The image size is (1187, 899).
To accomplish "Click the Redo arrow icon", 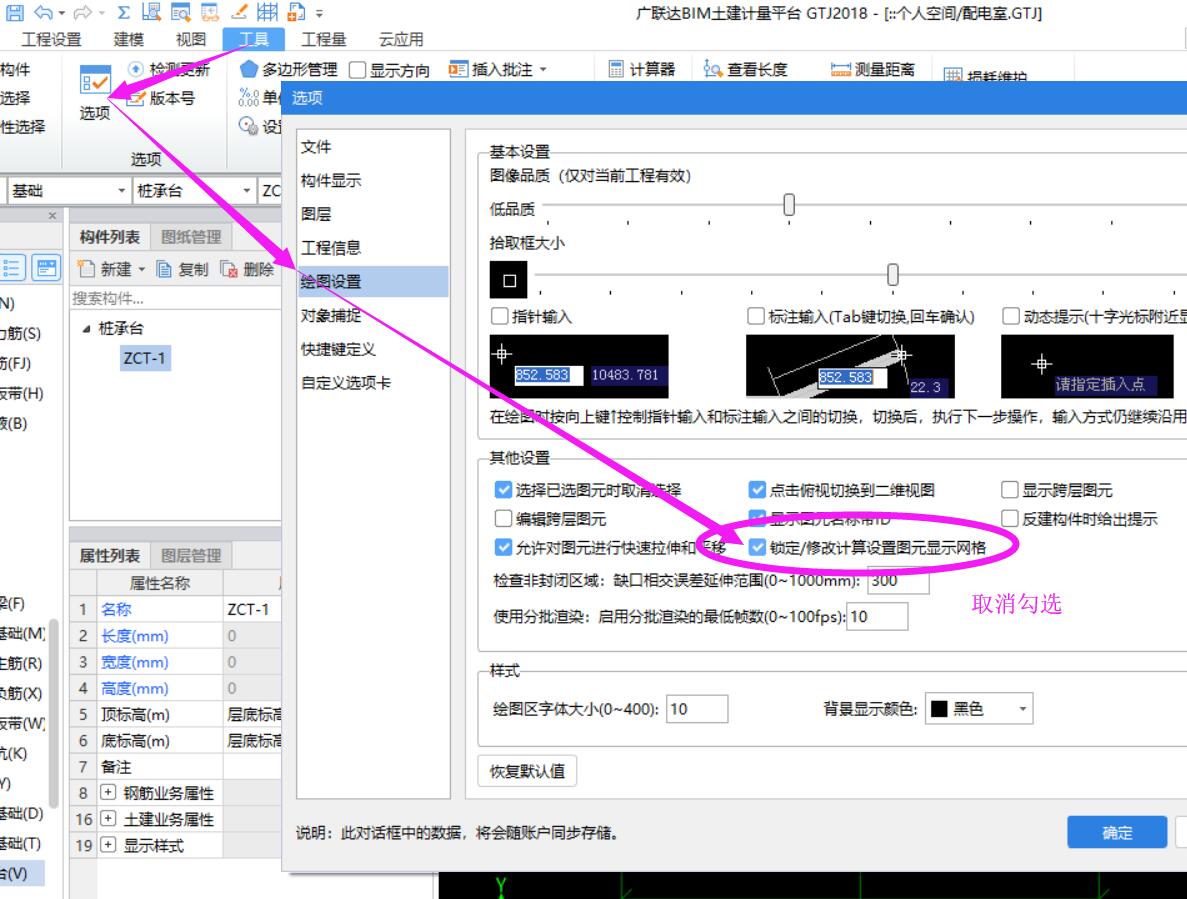I will tap(83, 11).
